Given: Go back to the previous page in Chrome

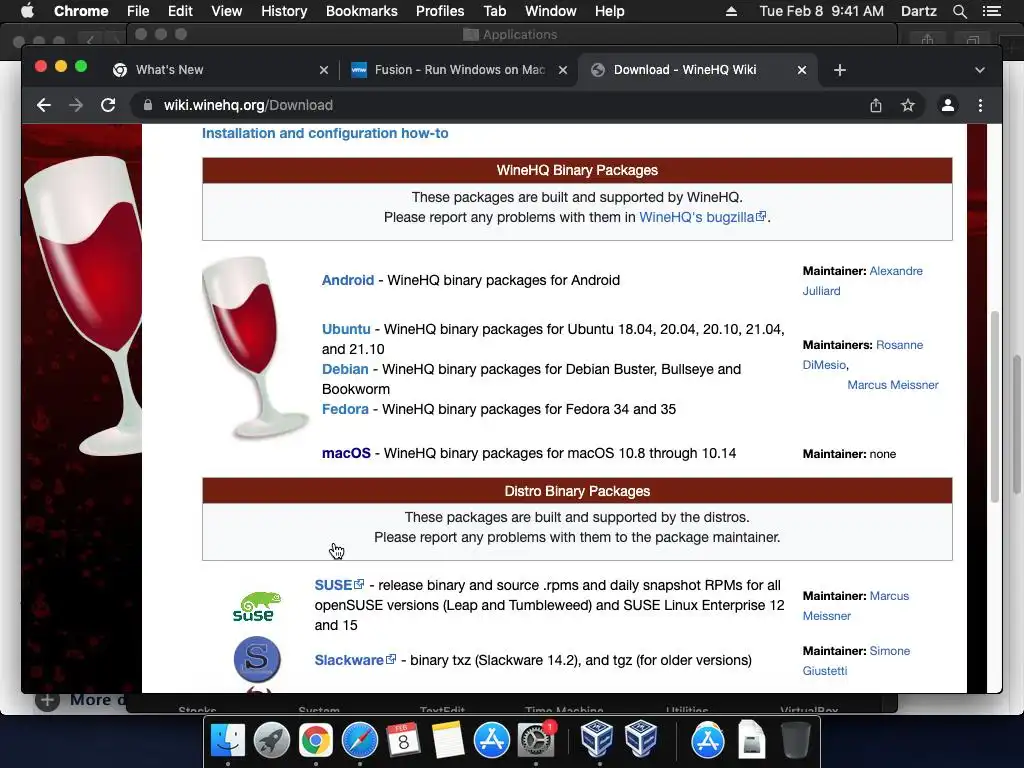Looking at the screenshot, I should pyautogui.click(x=44, y=105).
